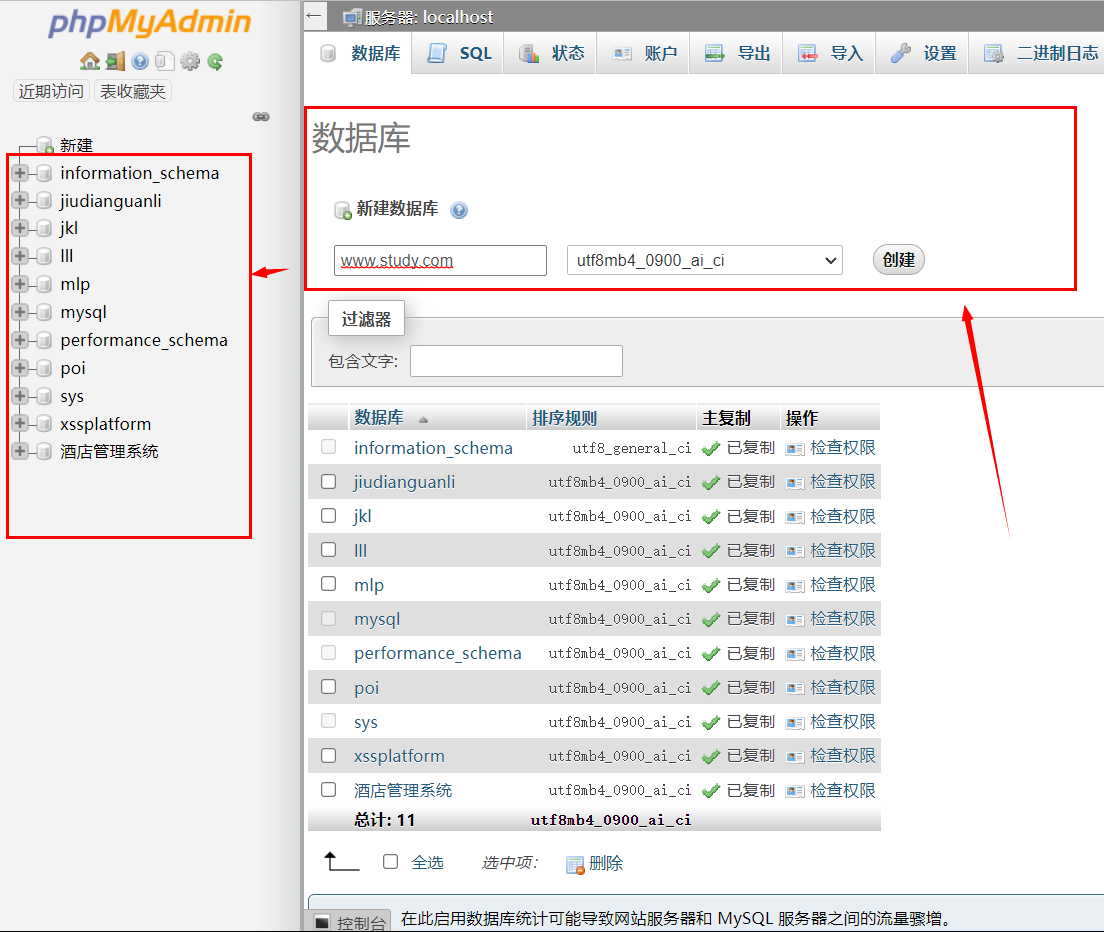Open the SQL documentation page icon
The image size is (1104, 932).
point(165,61)
